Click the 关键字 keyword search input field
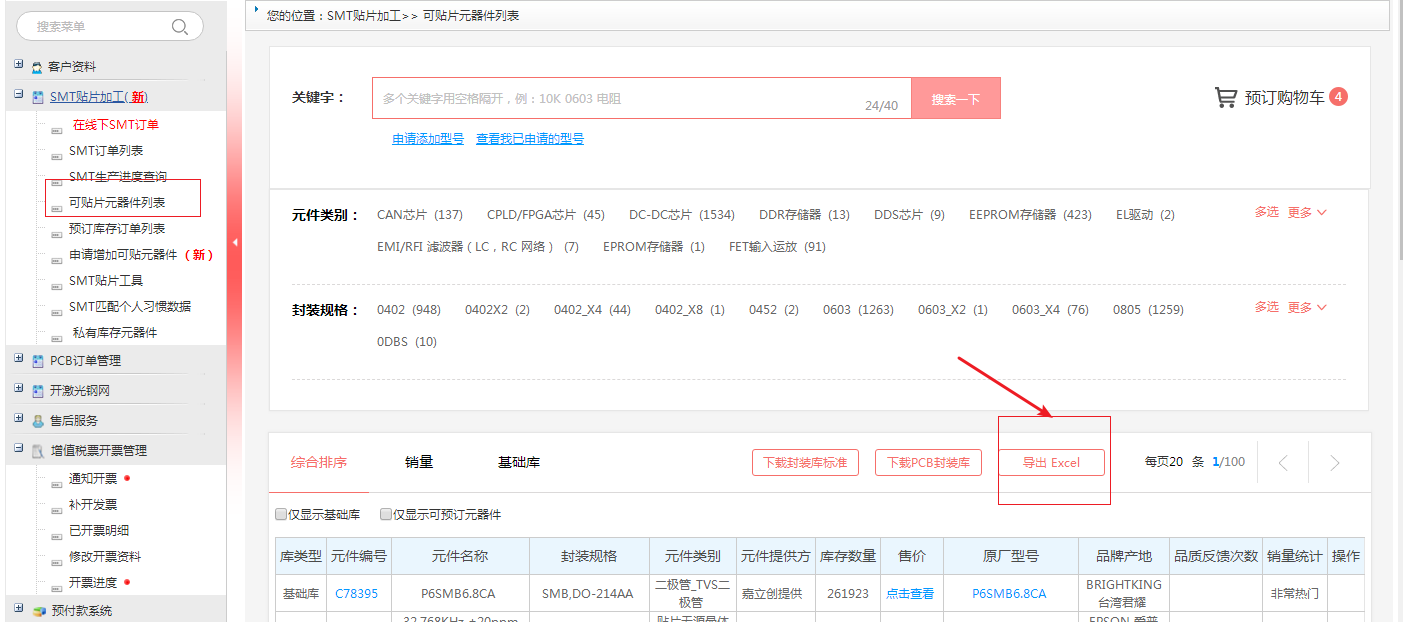The image size is (1403, 622). (620, 98)
